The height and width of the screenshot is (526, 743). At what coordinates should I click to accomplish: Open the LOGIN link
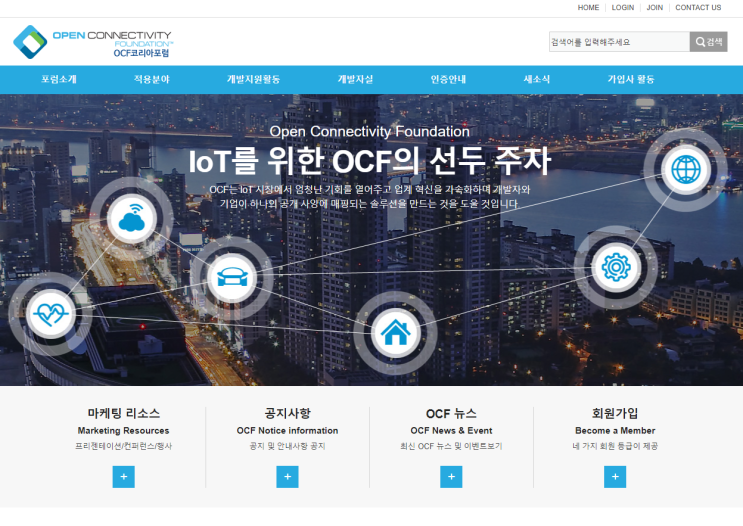[623, 8]
